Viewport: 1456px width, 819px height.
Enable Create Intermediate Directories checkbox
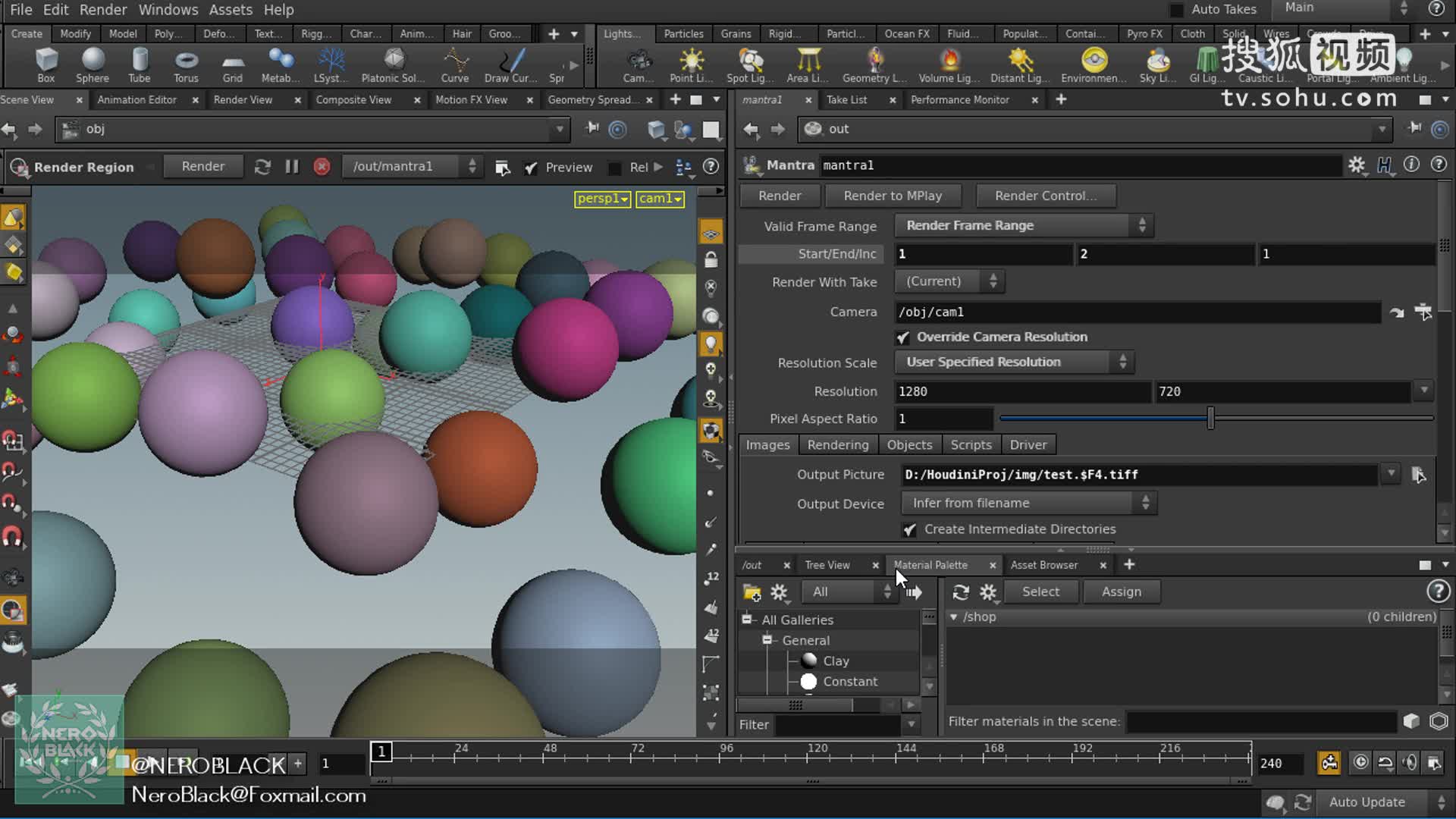click(x=909, y=529)
